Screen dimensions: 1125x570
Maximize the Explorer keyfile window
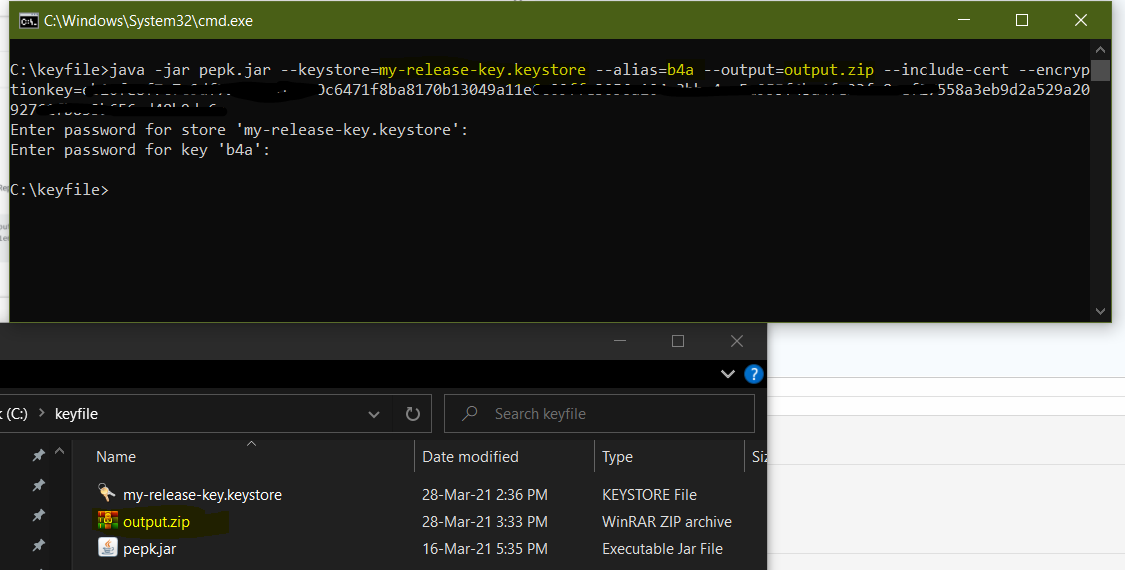[x=677, y=341]
